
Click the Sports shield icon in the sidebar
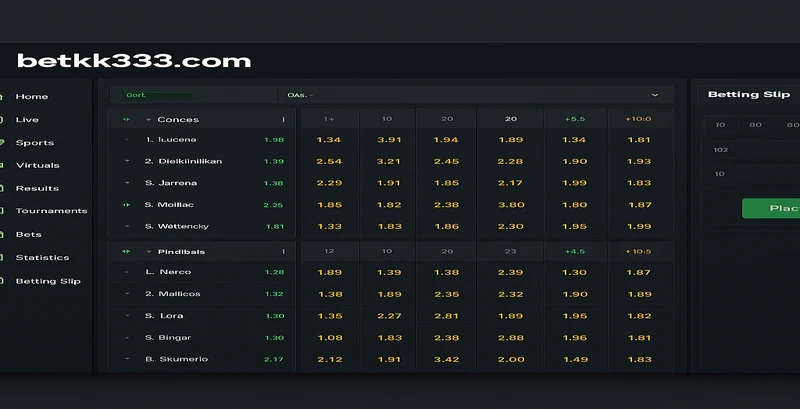[x=3, y=143]
